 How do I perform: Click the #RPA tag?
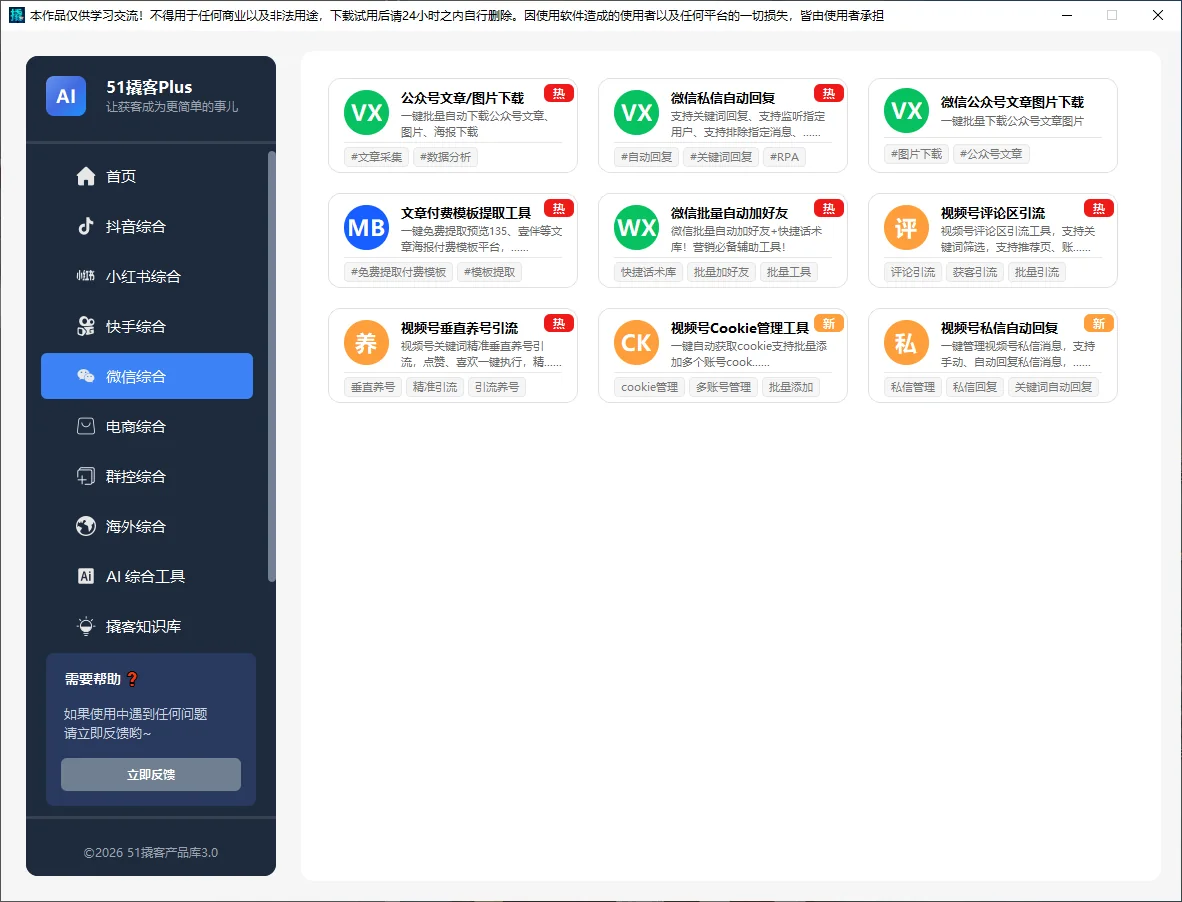point(784,157)
